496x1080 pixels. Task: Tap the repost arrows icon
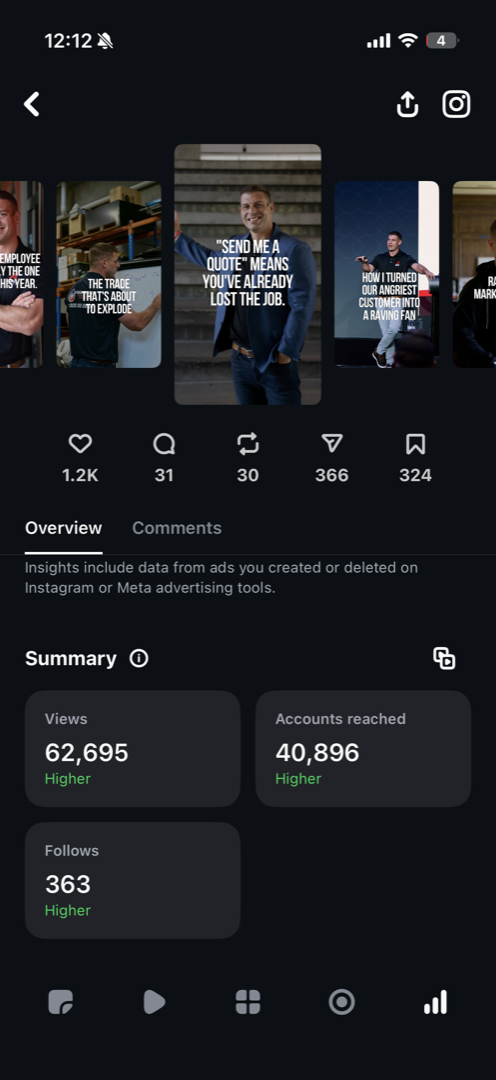[x=248, y=444]
